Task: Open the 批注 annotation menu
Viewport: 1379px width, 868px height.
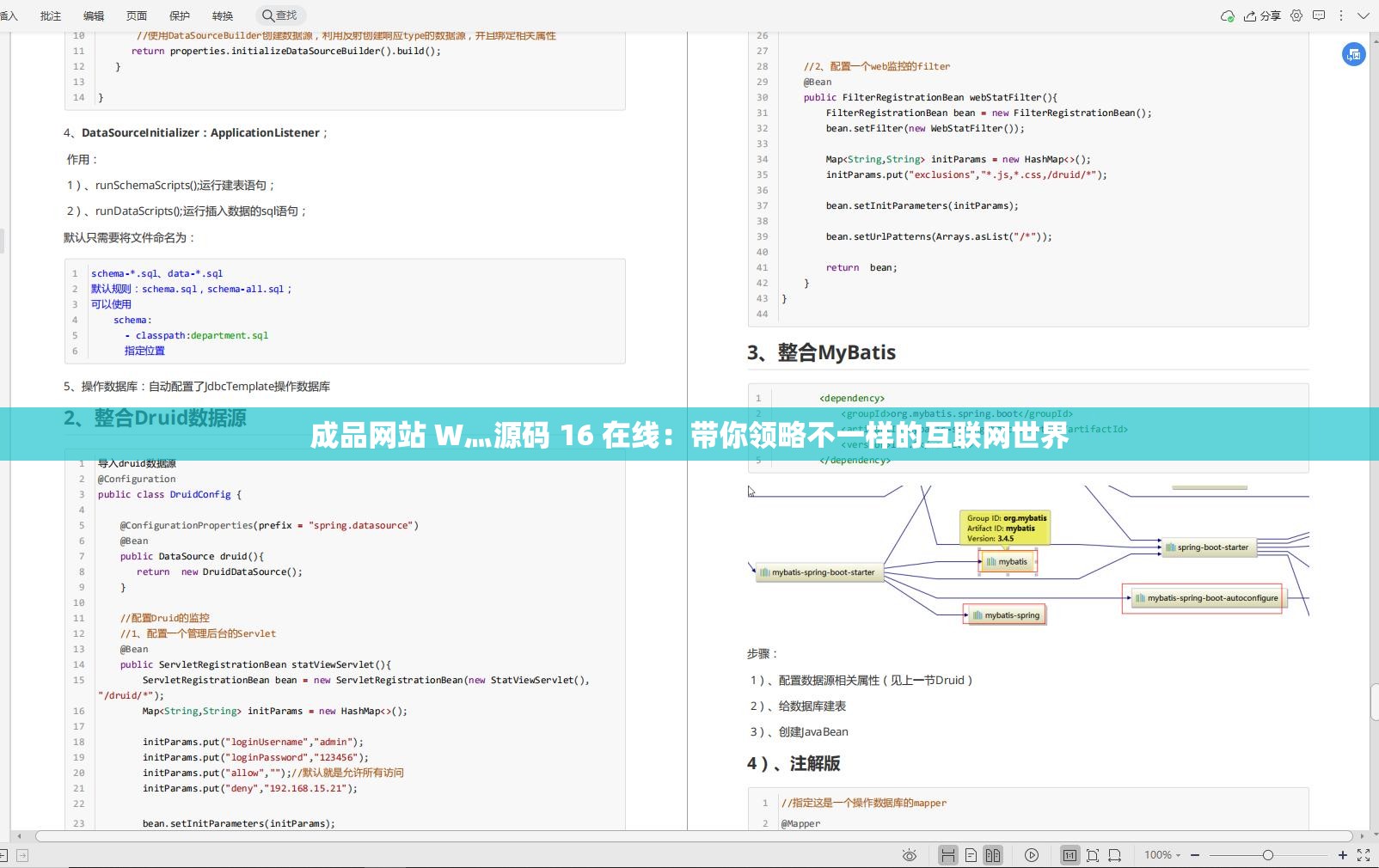Action: pyautogui.click(x=50, y=15)
